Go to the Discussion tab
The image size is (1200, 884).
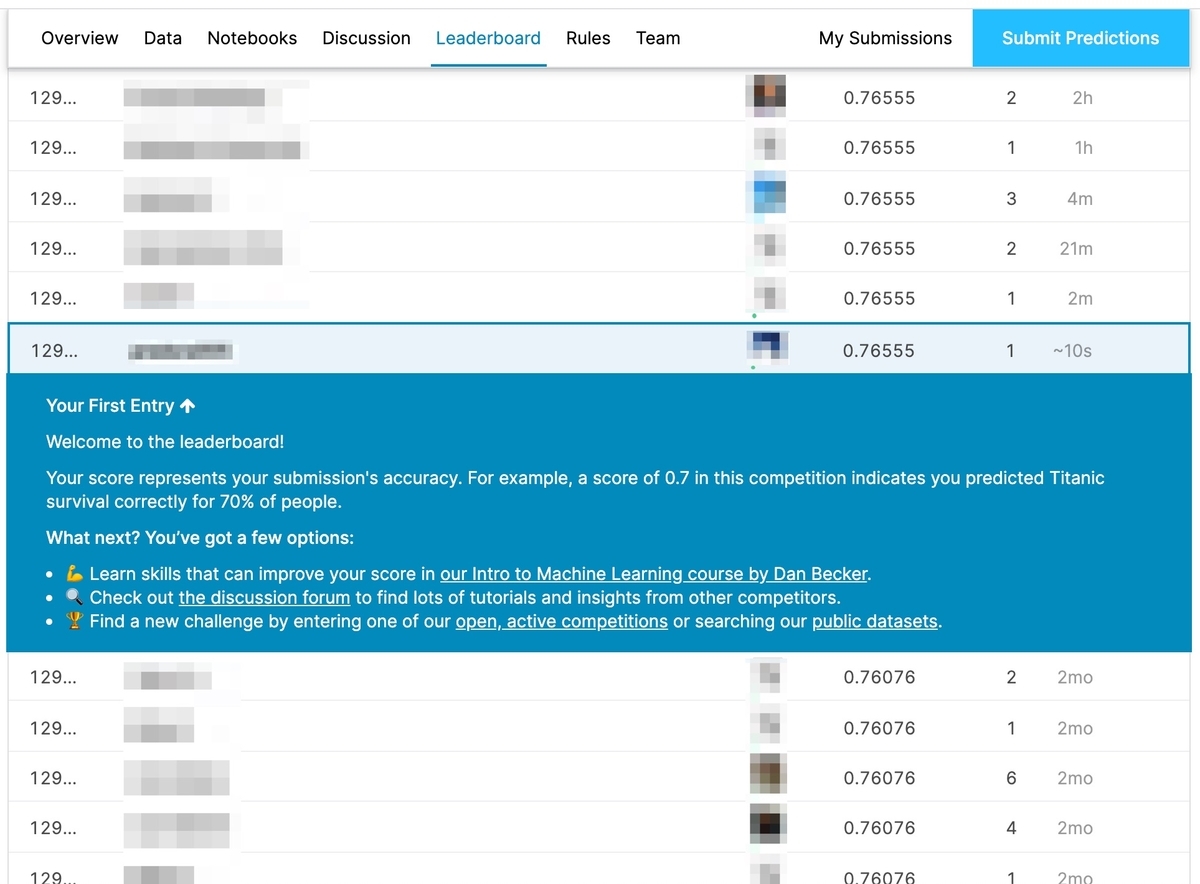click(366, 38)
